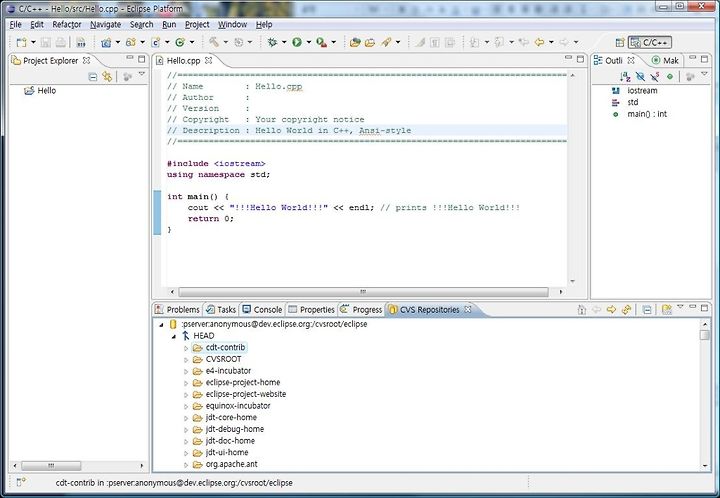
Task: Expand the cdt-contrib folder
Action: pyautogui.click(x=186, y=348)
